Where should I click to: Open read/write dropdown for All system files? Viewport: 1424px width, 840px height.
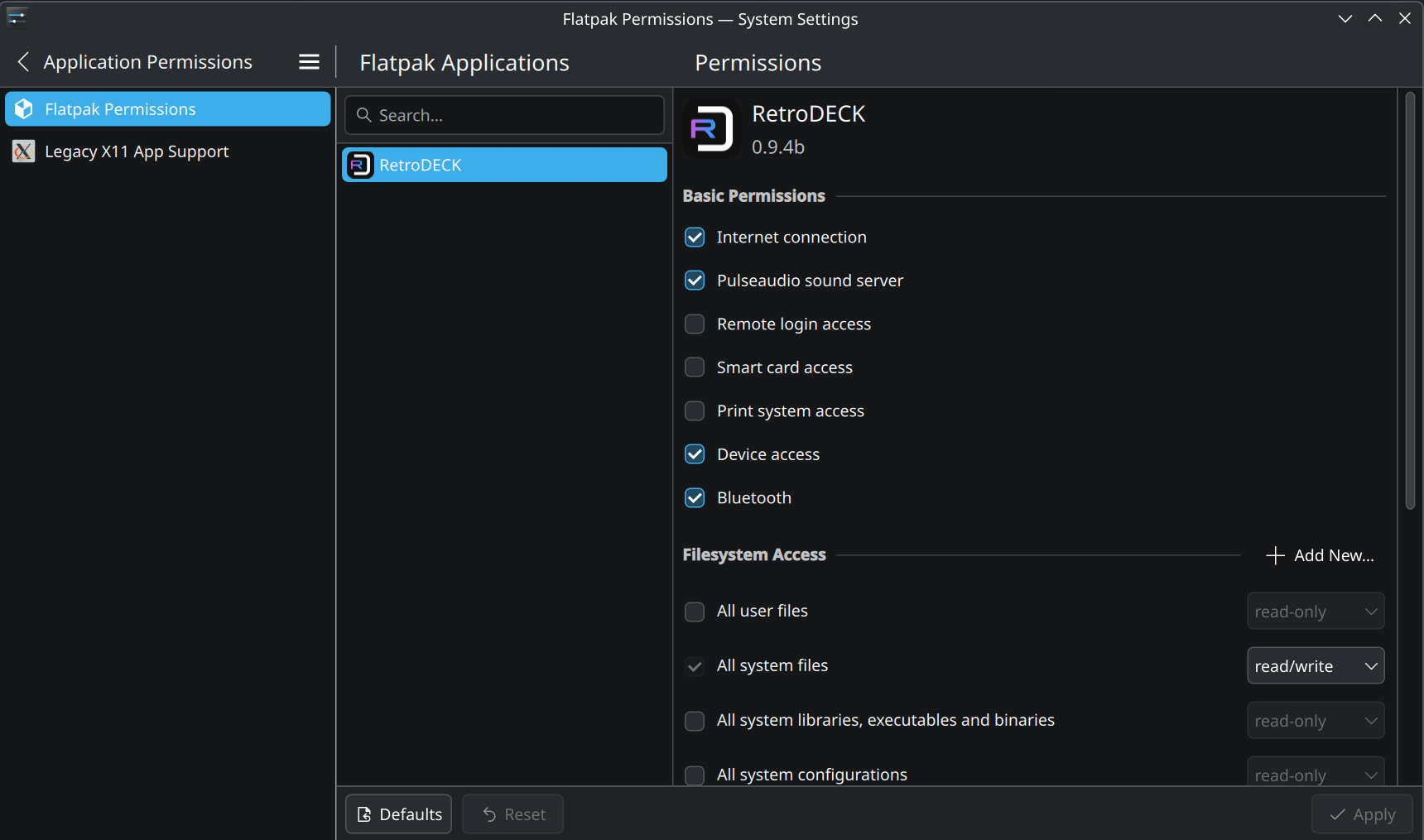coord(1316,666)
